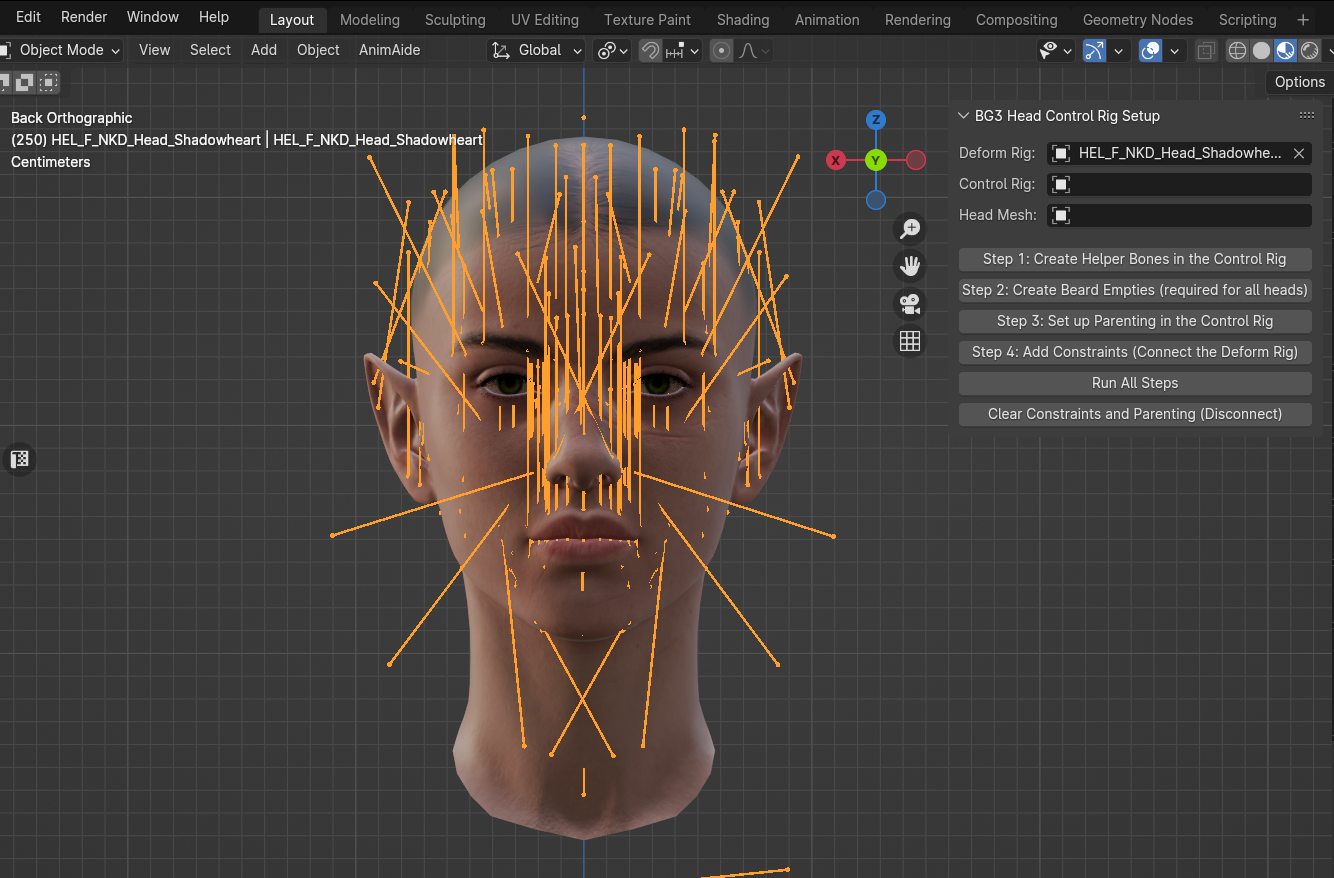1334x878 pixels.
Task: Open the gizmo settings dropdown arrow
Action: (x=1119, y=50)
